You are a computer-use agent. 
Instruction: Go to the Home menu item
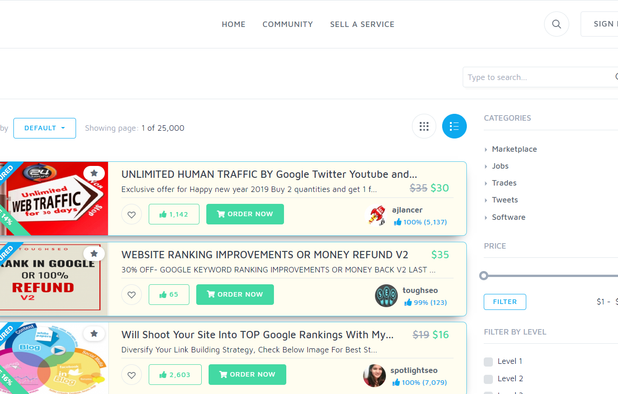[233, 24]
